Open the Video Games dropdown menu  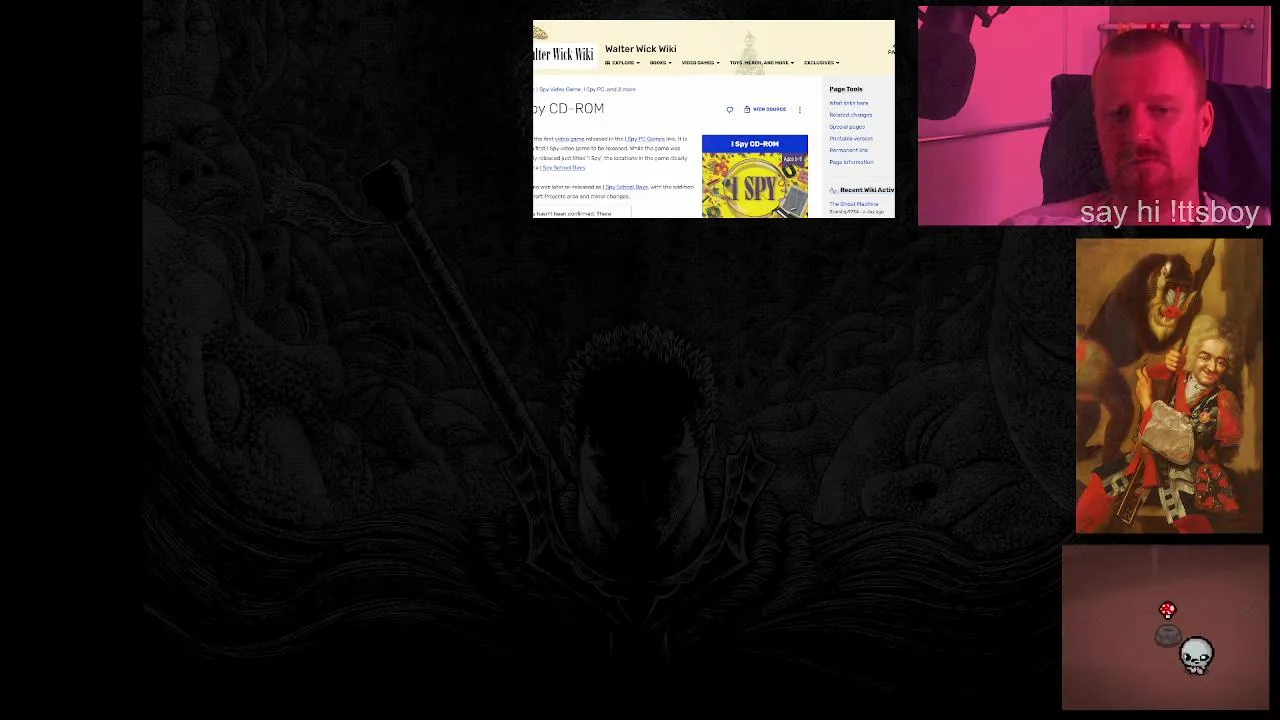click(x=700, y=63)
